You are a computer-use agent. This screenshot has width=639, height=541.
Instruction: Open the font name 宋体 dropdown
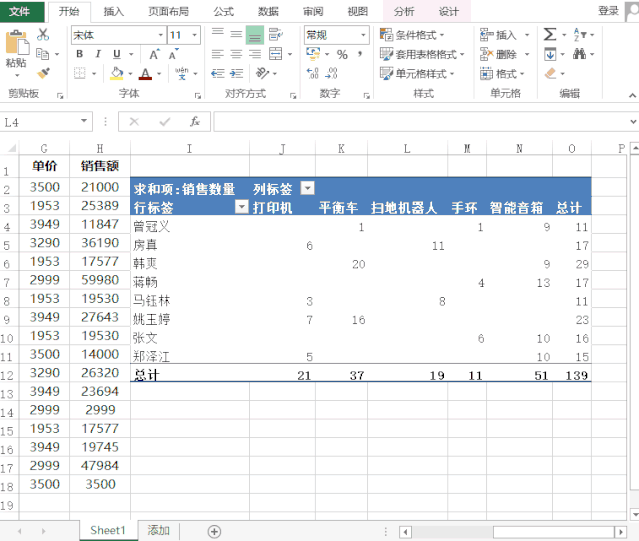pos(161,35)
